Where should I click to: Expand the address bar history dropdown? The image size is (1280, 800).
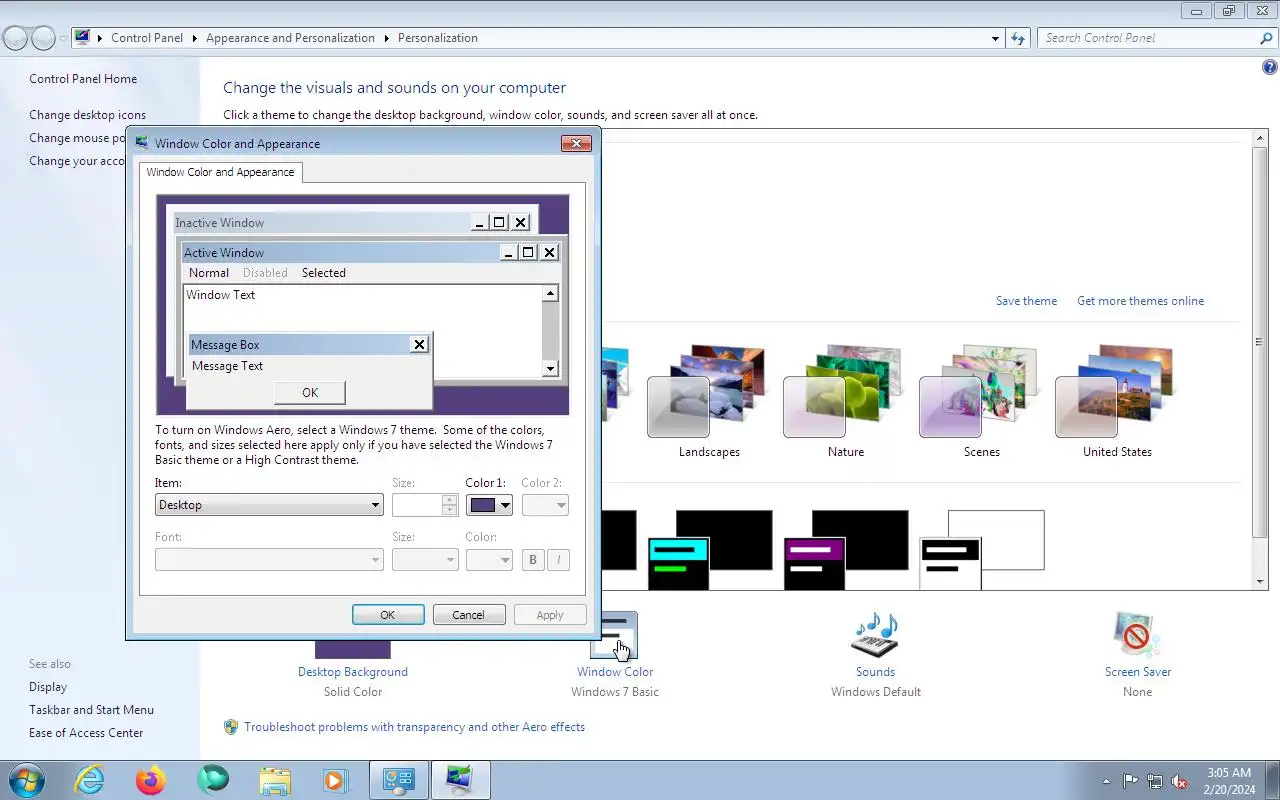[x=995, y=38]
